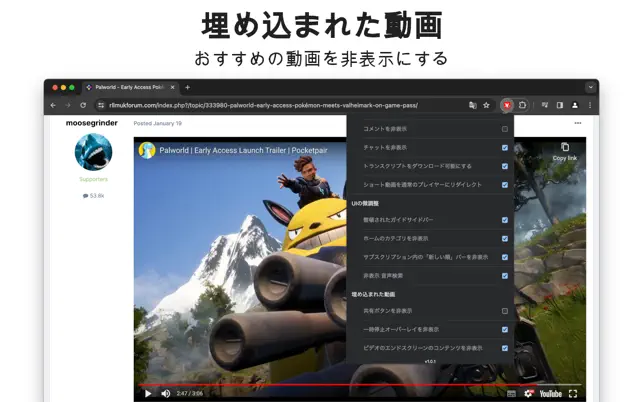Reload the current page
This screenshot has width=643, height=402.
pos(83,105)
